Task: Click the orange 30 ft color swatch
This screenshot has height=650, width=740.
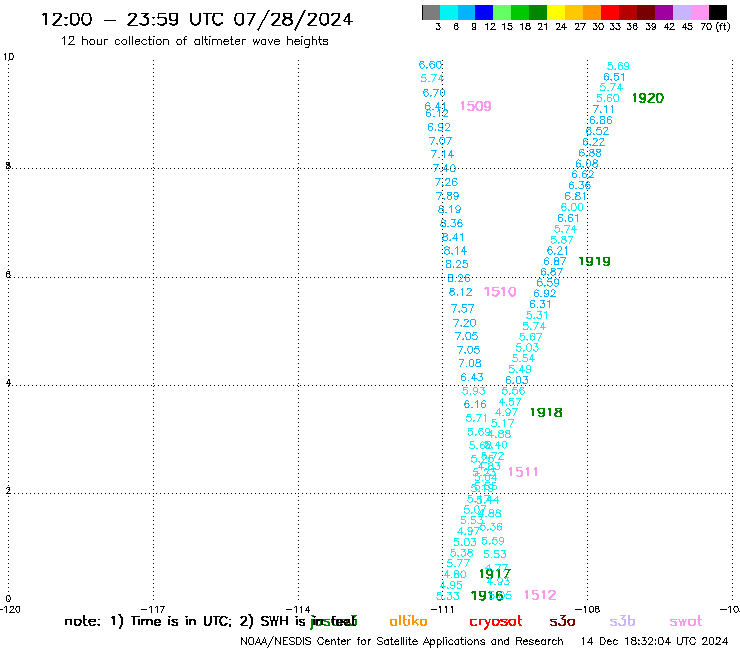Action: pyautogui.click(x=592, y=12)
